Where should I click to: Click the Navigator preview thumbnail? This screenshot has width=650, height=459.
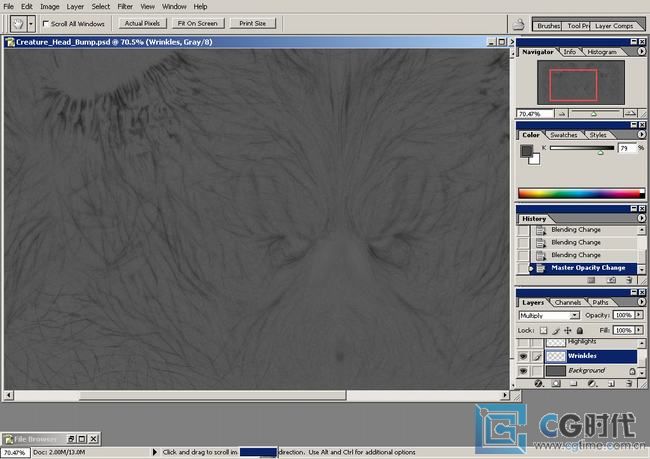click(x=580, y=82)
